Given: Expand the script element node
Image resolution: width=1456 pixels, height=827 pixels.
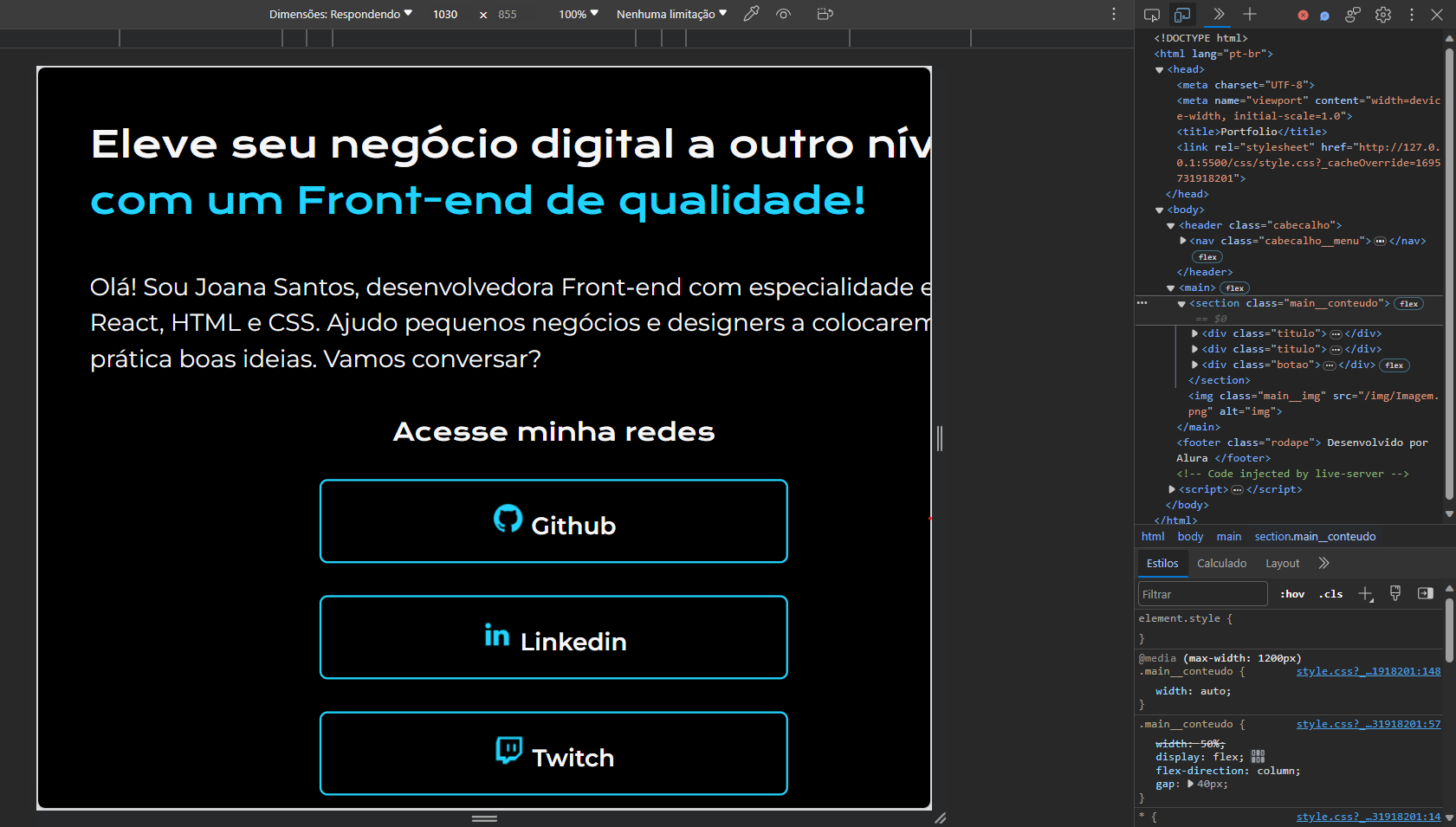Looking at the screenshot, I should click(1172, 489).
